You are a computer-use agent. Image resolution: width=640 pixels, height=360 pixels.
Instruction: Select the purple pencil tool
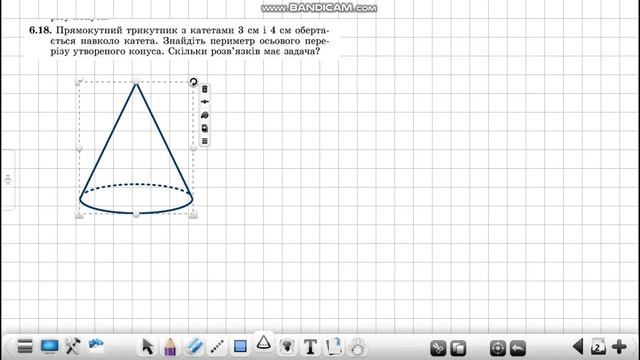(x=170, y=347)
